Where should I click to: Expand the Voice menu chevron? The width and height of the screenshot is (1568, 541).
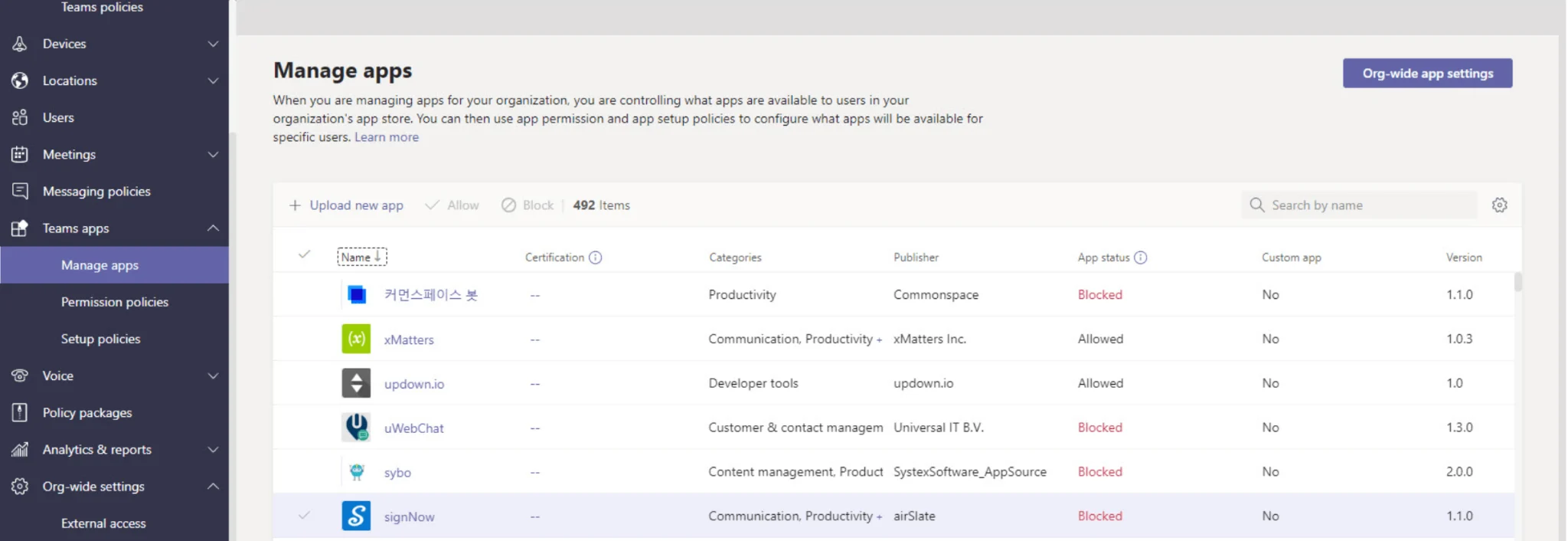[213, 375]
